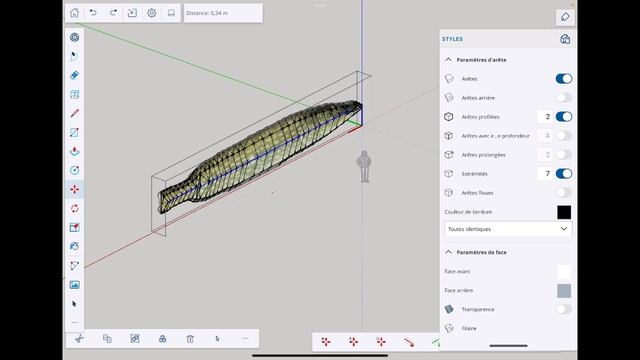Image resolution: width=640 pixels, height=360 pixels.
Task: Click the STYLES panel title
Action: click(452, 39)
